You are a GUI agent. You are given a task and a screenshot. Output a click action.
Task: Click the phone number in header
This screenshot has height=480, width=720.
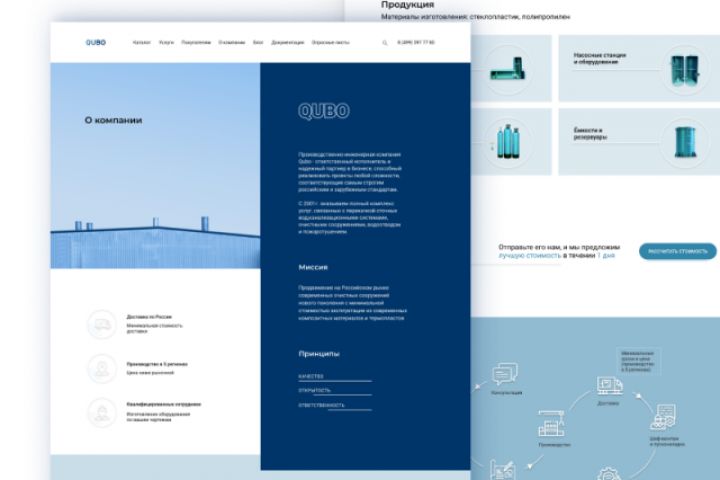pos(416,42)
